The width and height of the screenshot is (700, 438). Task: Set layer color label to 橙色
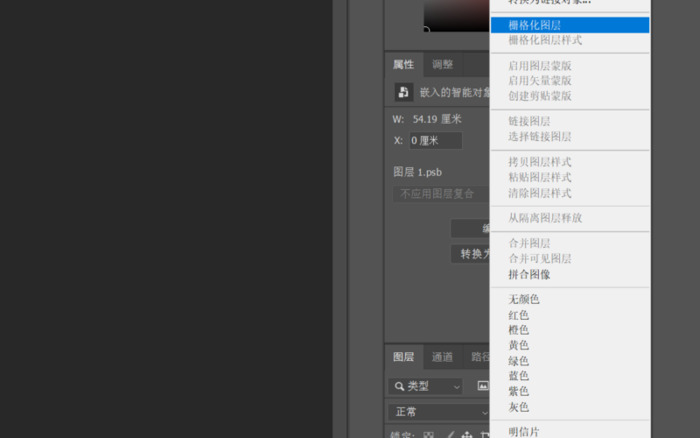click(x=570, y=330)
